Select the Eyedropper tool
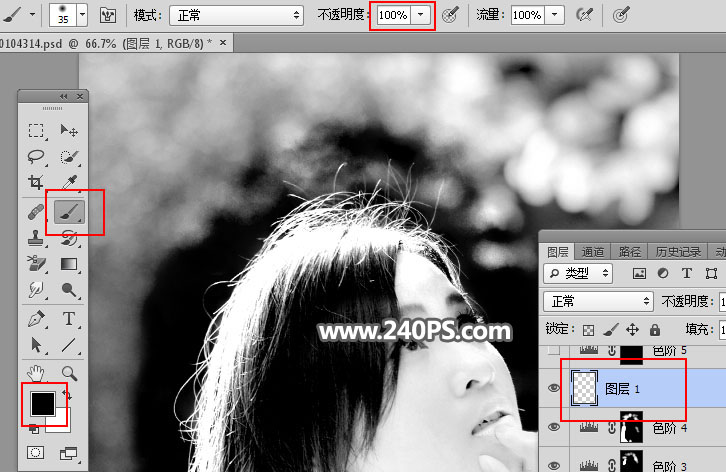This screenshot has height=472, width=726. point(69,183)
